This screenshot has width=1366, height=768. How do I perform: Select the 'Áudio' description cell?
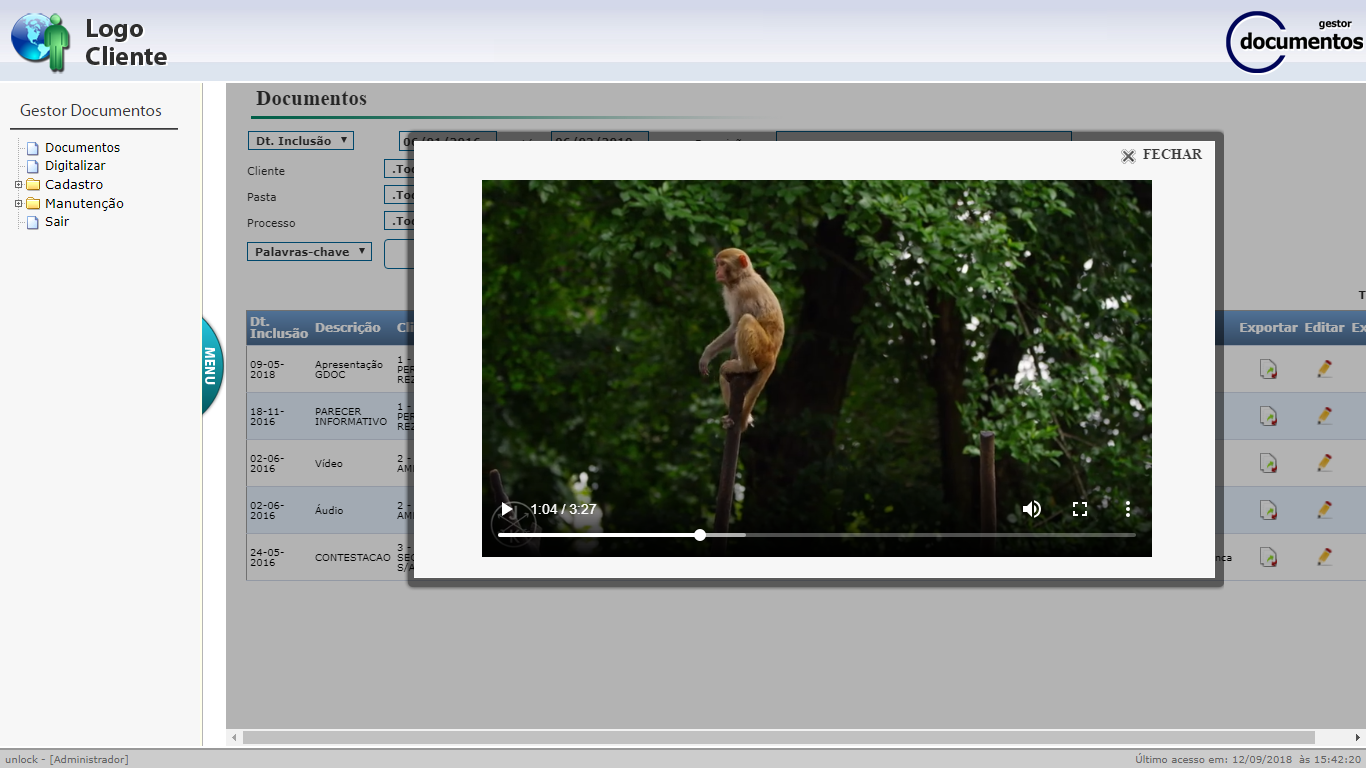pos(329,510)
